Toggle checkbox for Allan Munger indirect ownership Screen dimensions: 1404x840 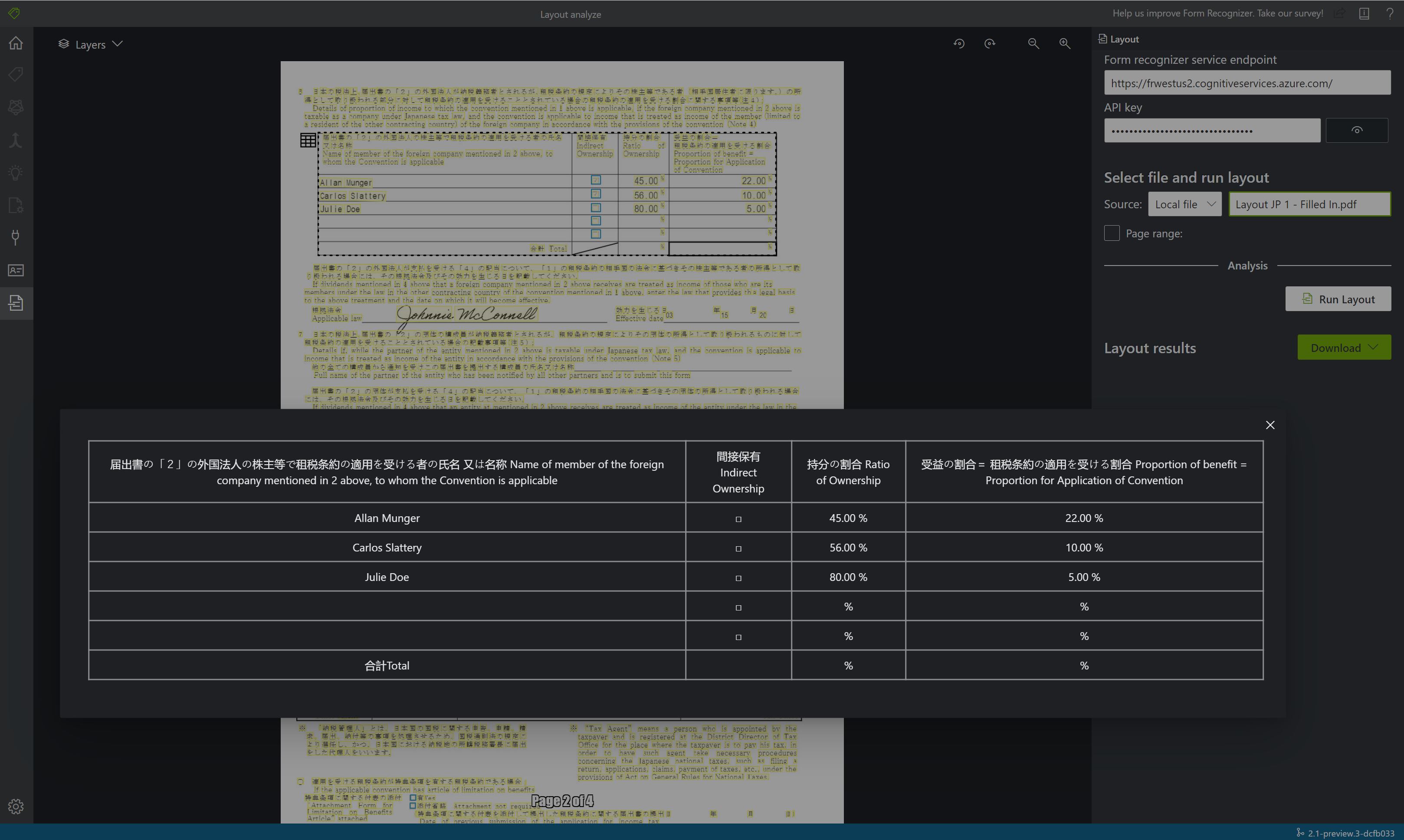point(738,518)
